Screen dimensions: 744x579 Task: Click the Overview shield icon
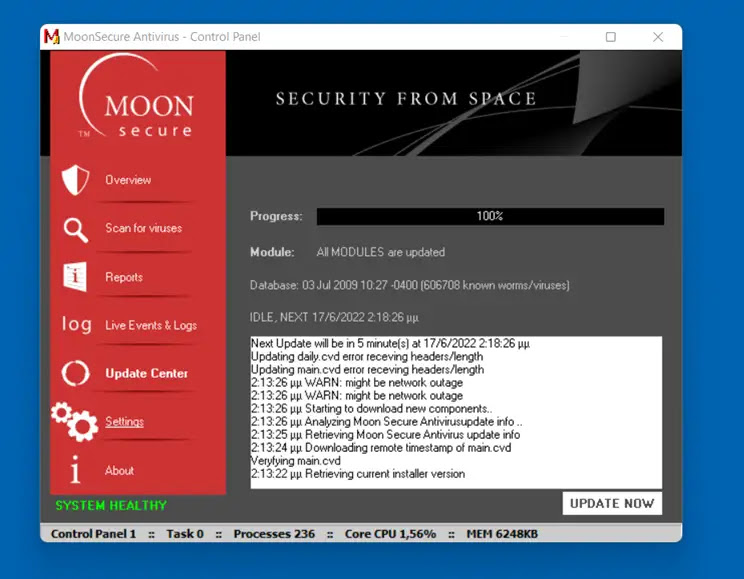point(75,180)
